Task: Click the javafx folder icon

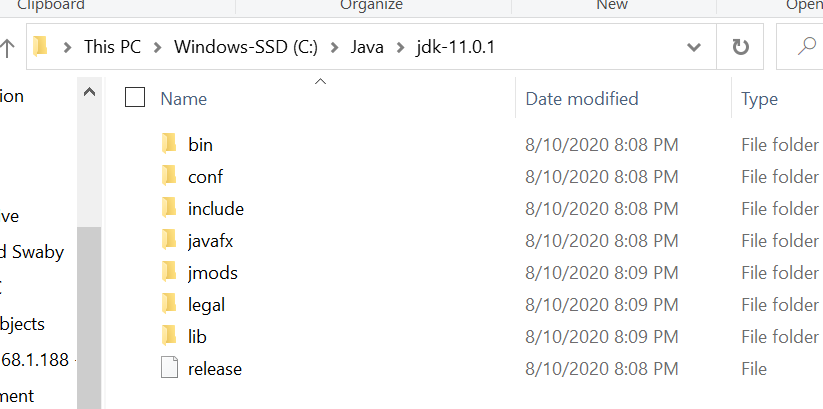Action: (x=169, y=240)
